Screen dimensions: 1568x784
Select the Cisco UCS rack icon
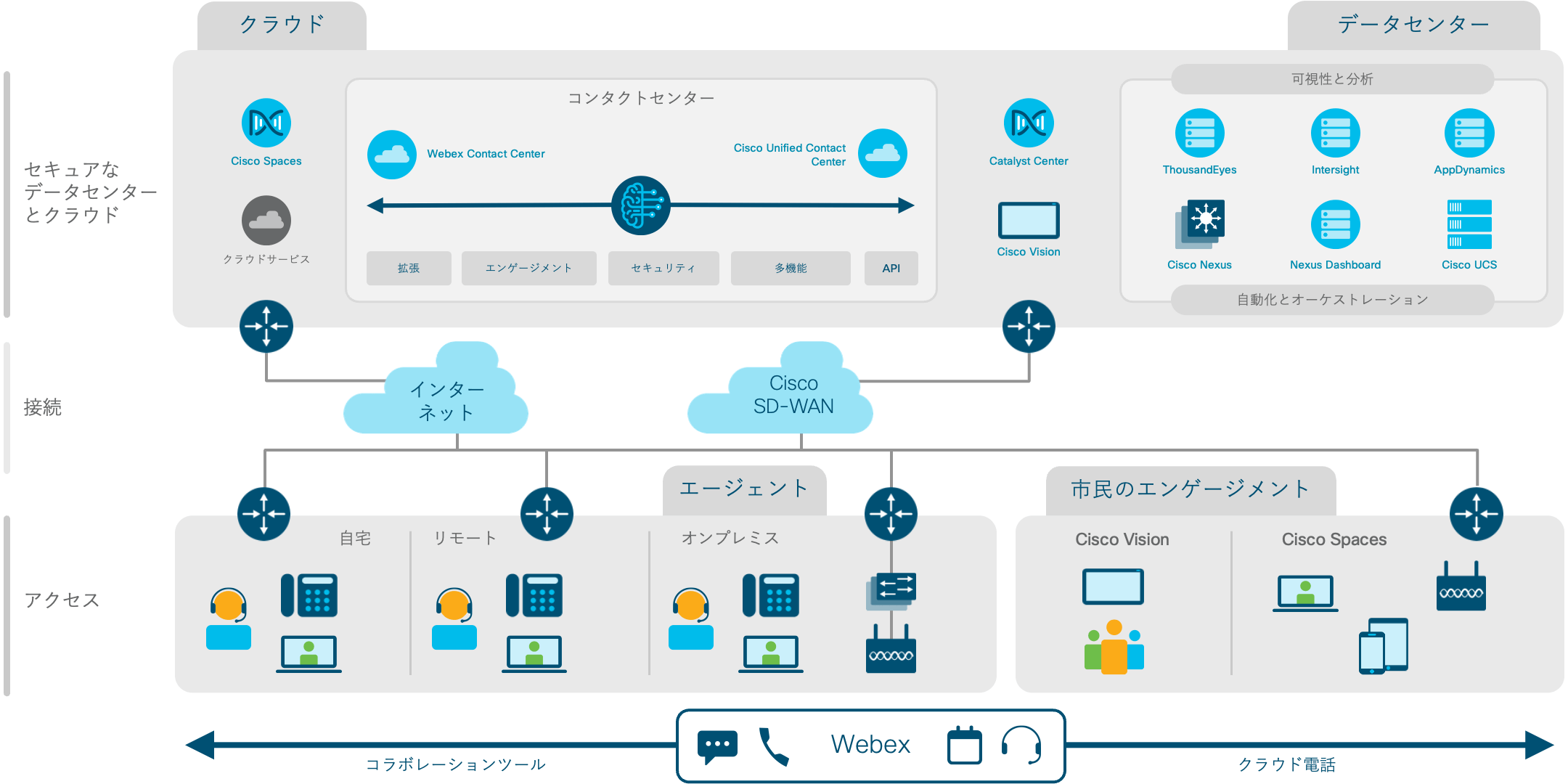(1469, 224)
